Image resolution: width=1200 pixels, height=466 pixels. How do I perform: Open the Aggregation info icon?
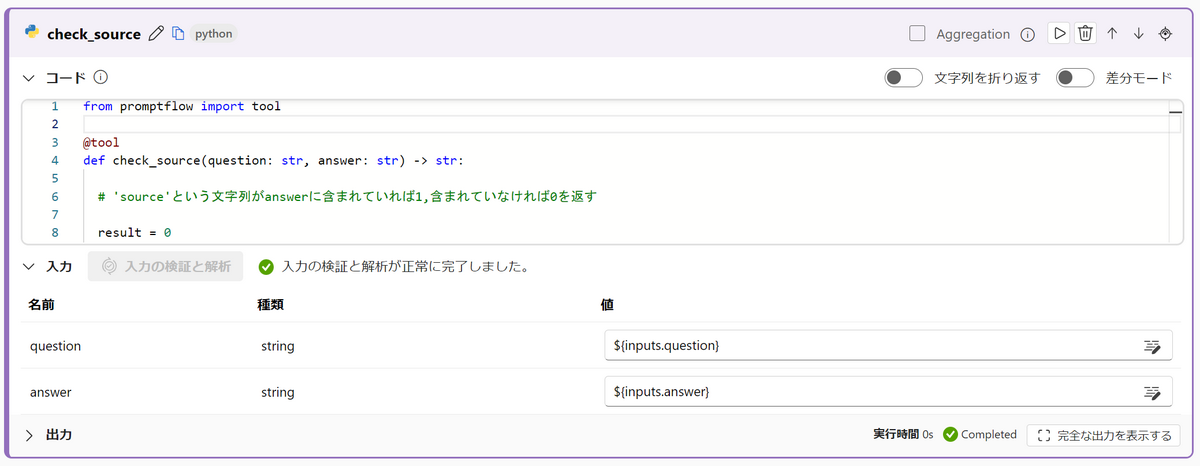pyautogui.click(x=1027, y=34)
